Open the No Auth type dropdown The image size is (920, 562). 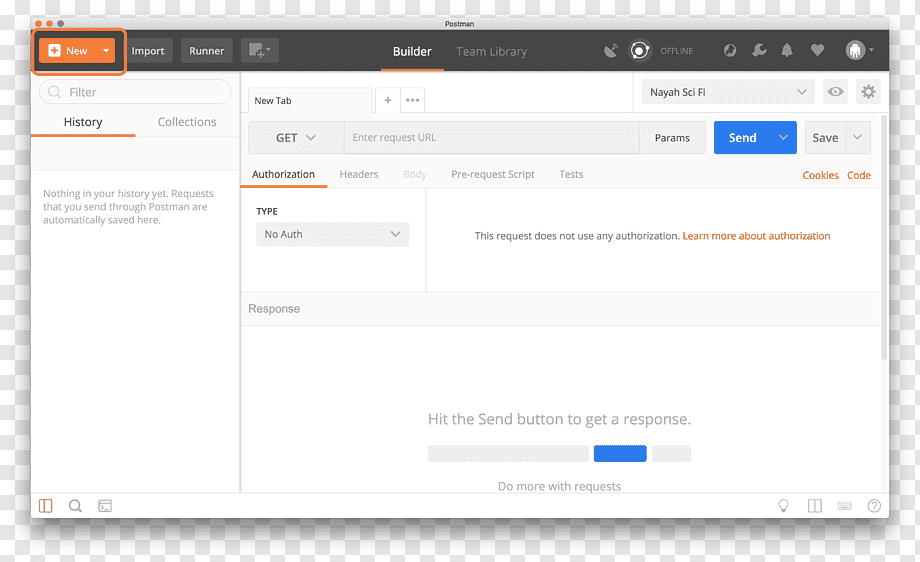(x=333, y=234)
